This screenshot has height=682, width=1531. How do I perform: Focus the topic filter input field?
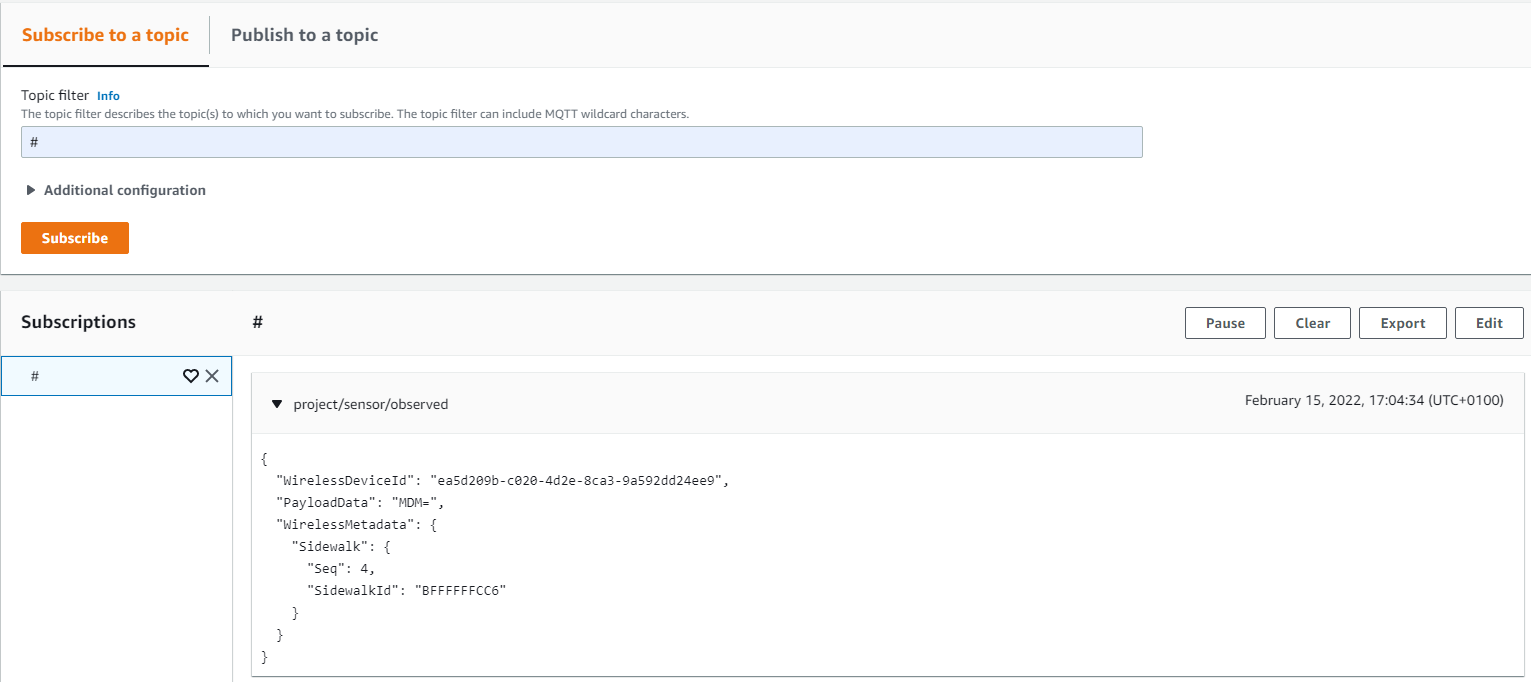582,142
